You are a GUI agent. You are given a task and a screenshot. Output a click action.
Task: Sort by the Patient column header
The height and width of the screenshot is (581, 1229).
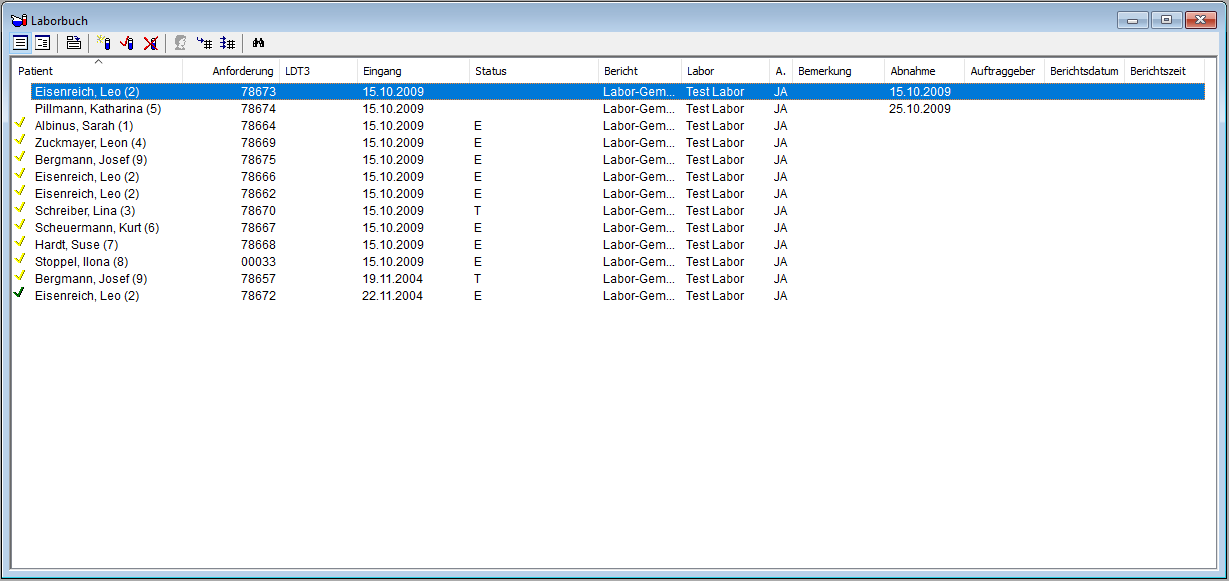(97, 72)
